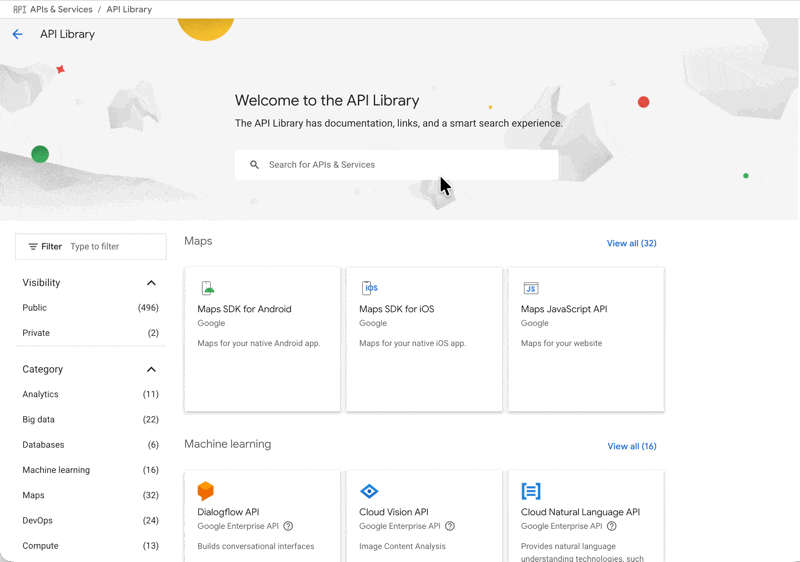Image resolution: width=800 pixels, height=562 pixels.
Task: Click the Dialogflow API hexagon icon
Action: [x=206, y=491]
